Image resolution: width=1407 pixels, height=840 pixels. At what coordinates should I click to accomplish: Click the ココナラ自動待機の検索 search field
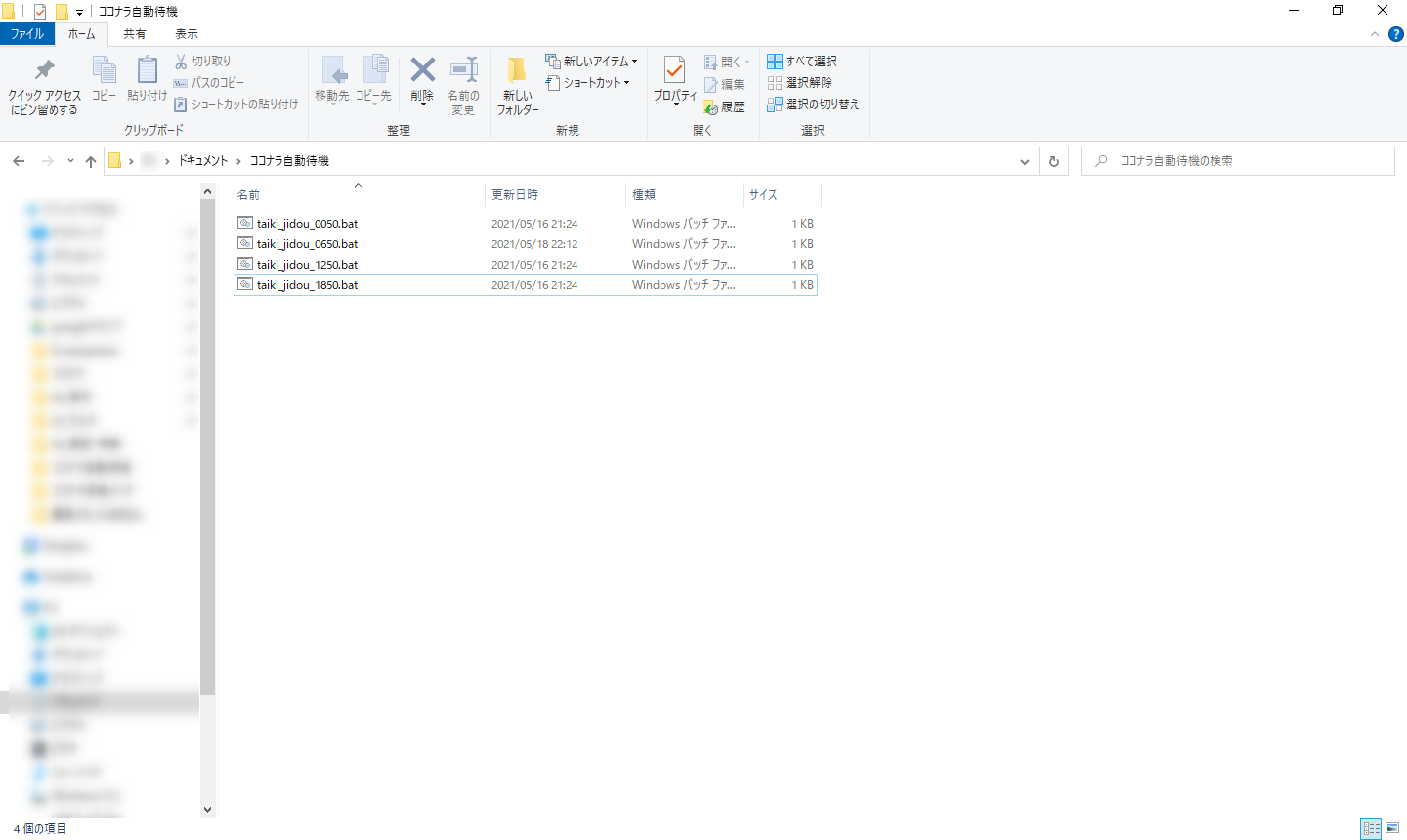[x=1237, y=161]
